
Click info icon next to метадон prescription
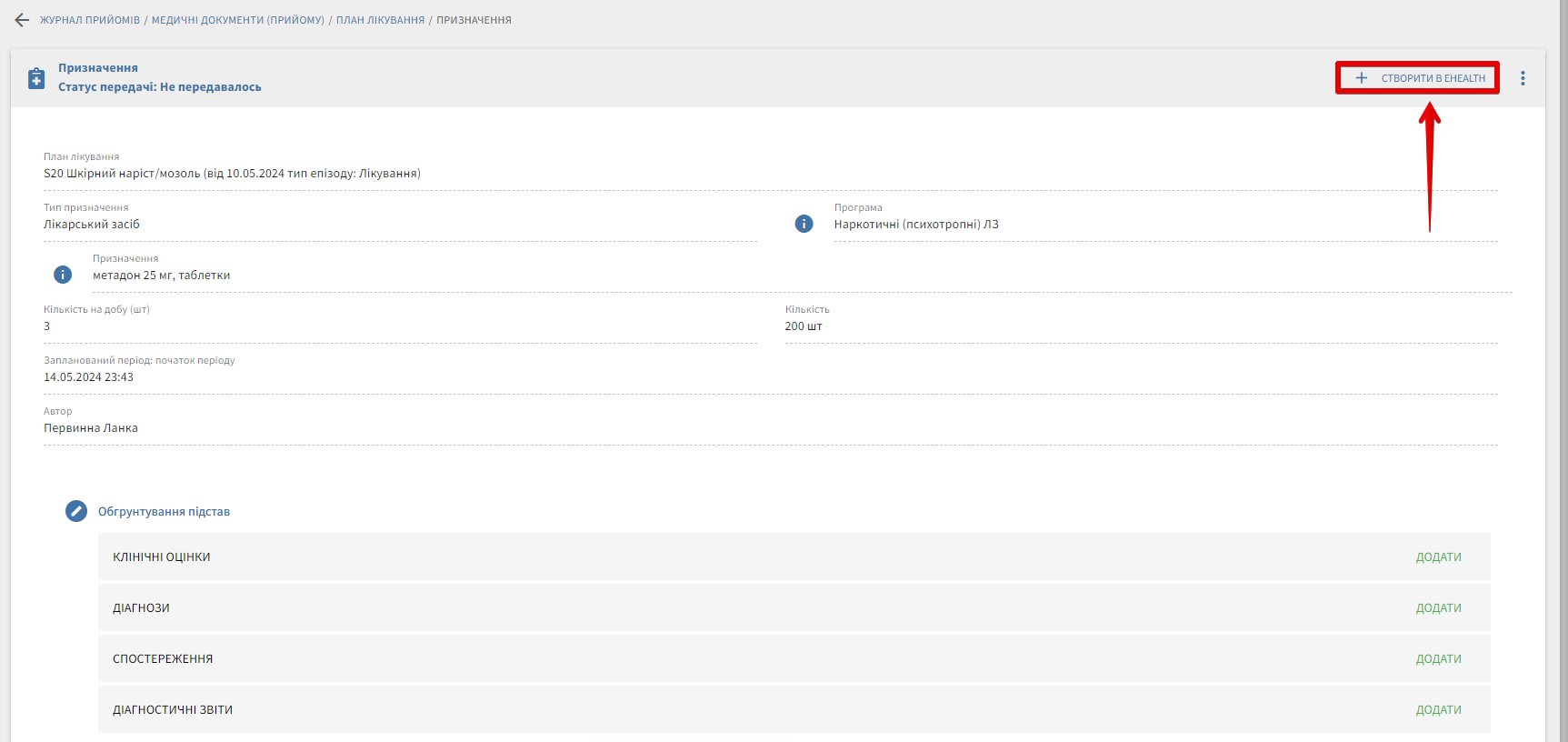(63, 275)
